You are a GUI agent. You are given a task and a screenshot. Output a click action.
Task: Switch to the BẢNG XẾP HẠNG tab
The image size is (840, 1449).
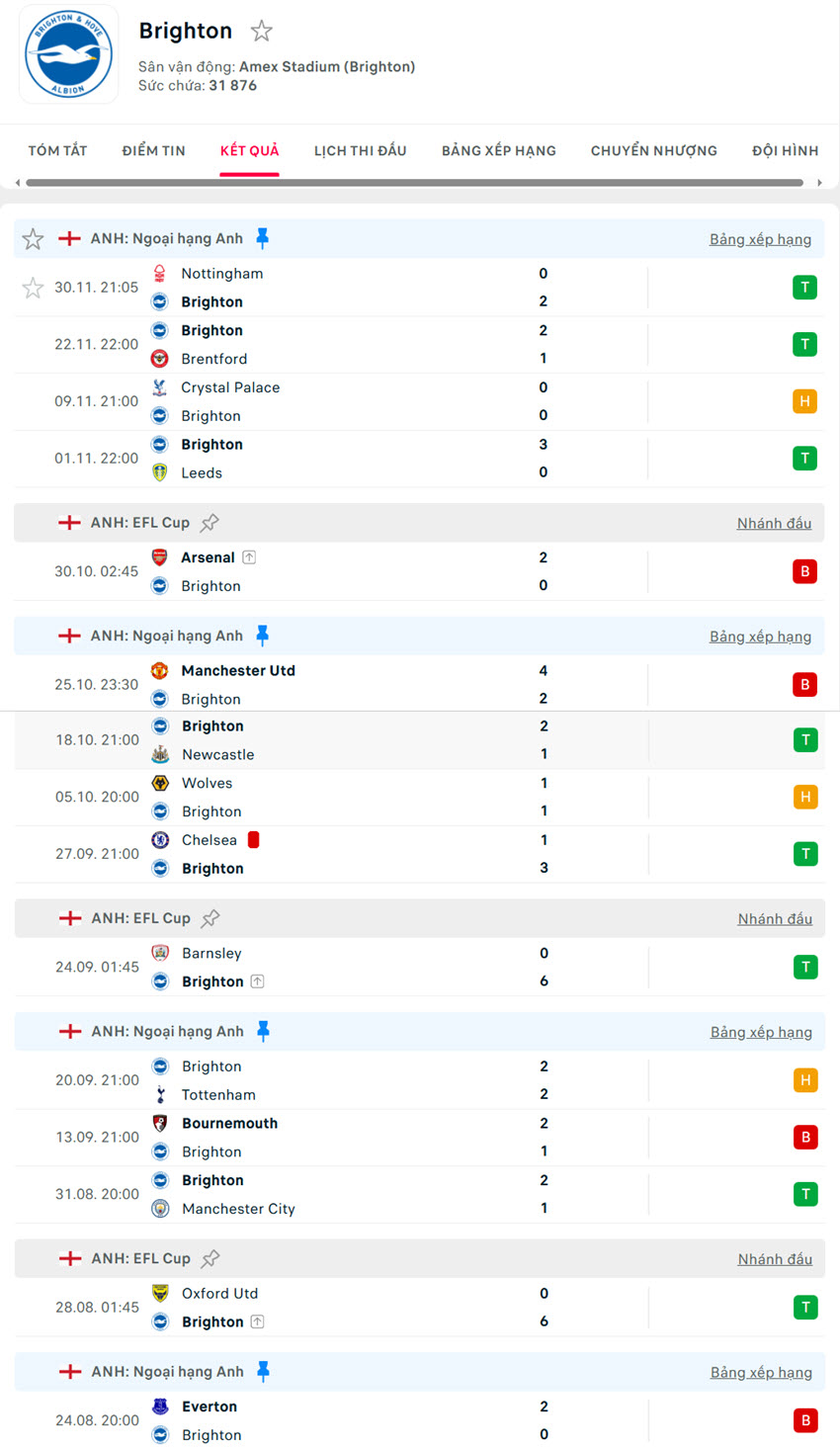point(498,151)
